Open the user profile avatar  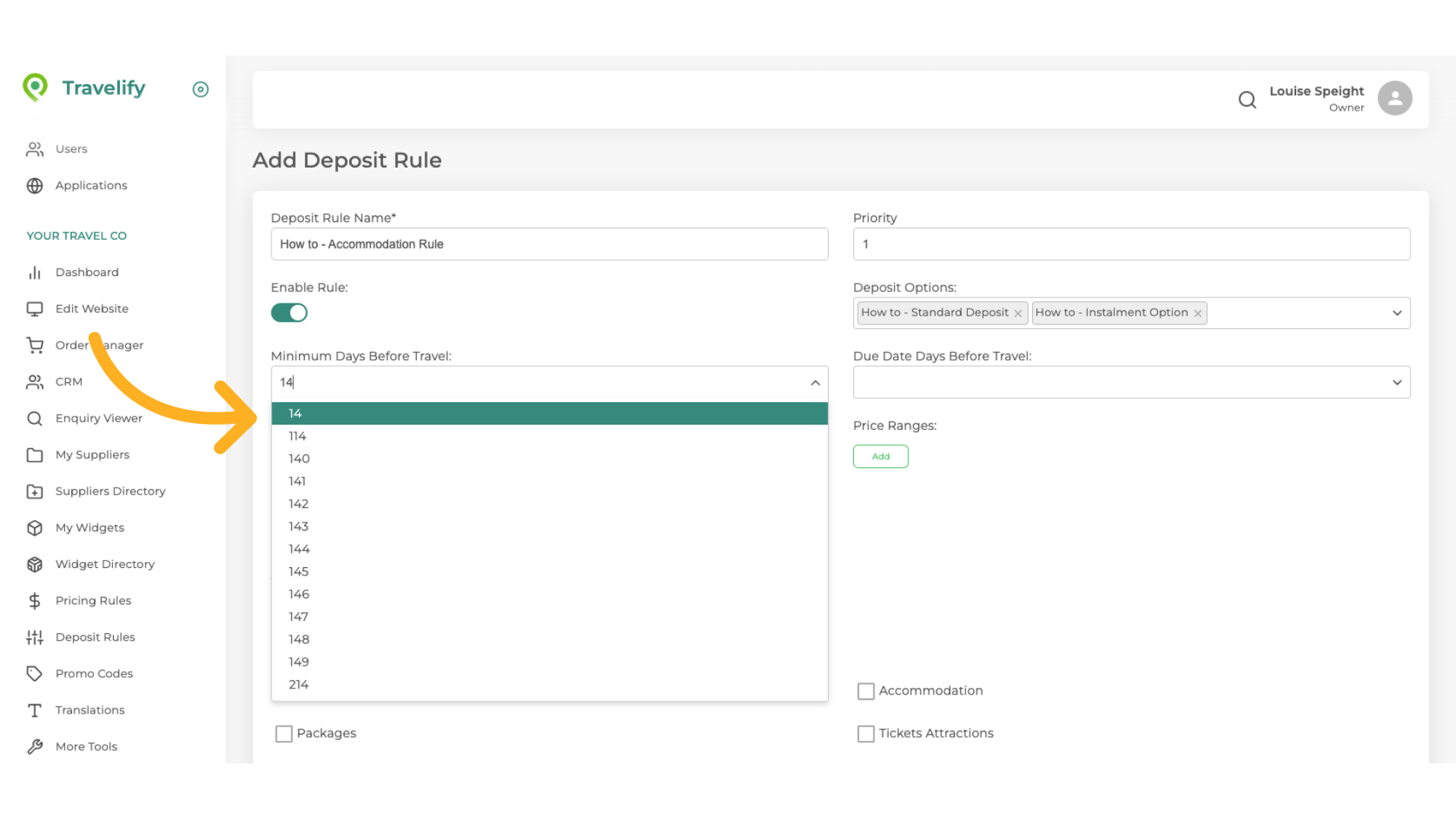[1395, 99]
